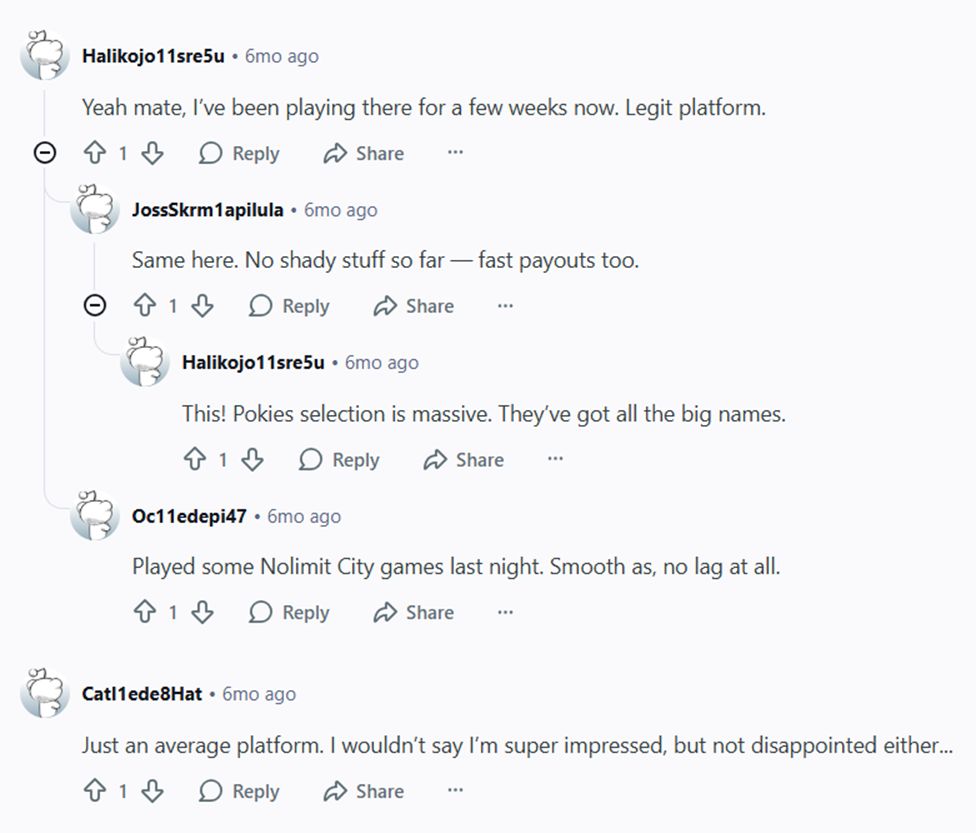Downvote the comment praising pokies selection
Image resolution: width=976 pixels, height=833 pixels.
click(253, 460)
